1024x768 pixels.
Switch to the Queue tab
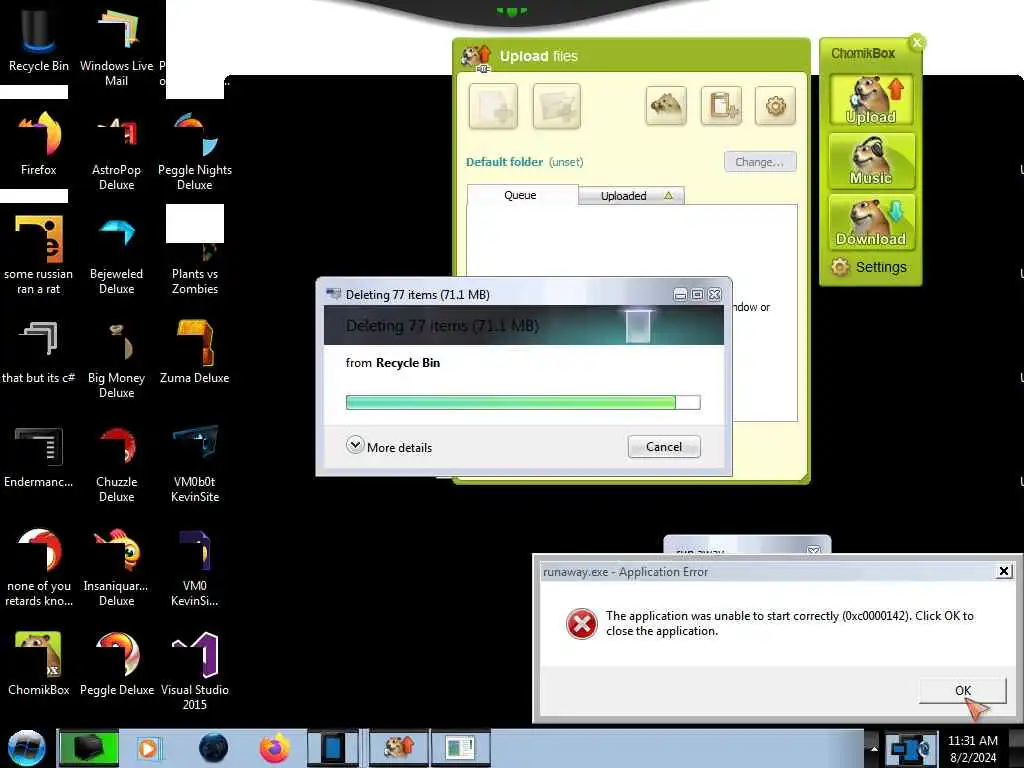(x=520, y=195)
